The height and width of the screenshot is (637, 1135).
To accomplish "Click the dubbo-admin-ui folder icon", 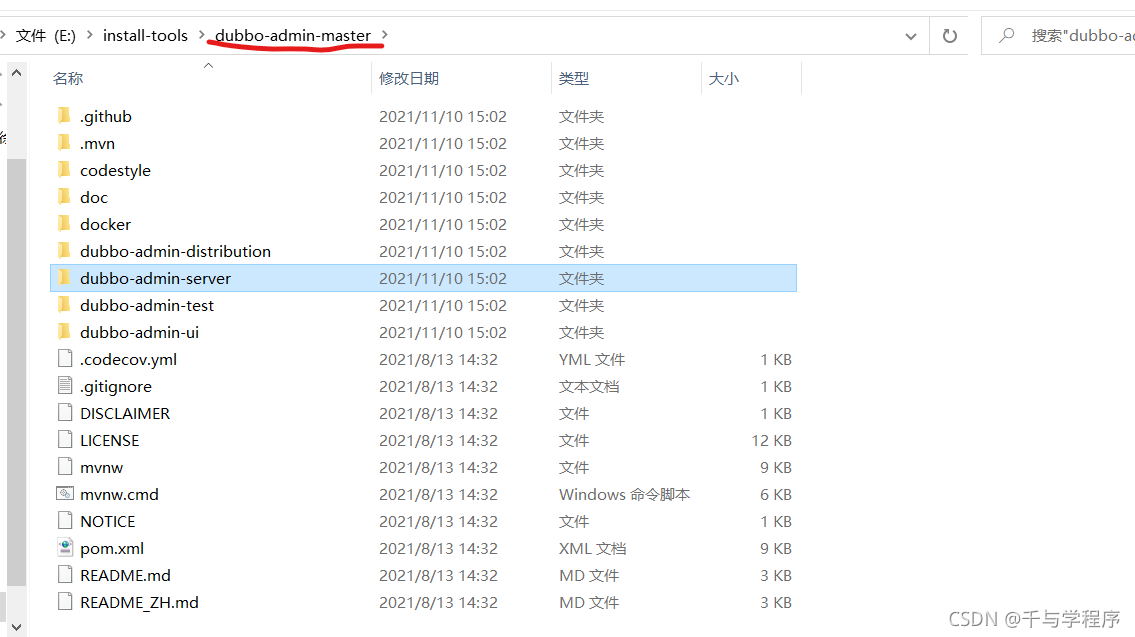I will click(x=64, y=332).
